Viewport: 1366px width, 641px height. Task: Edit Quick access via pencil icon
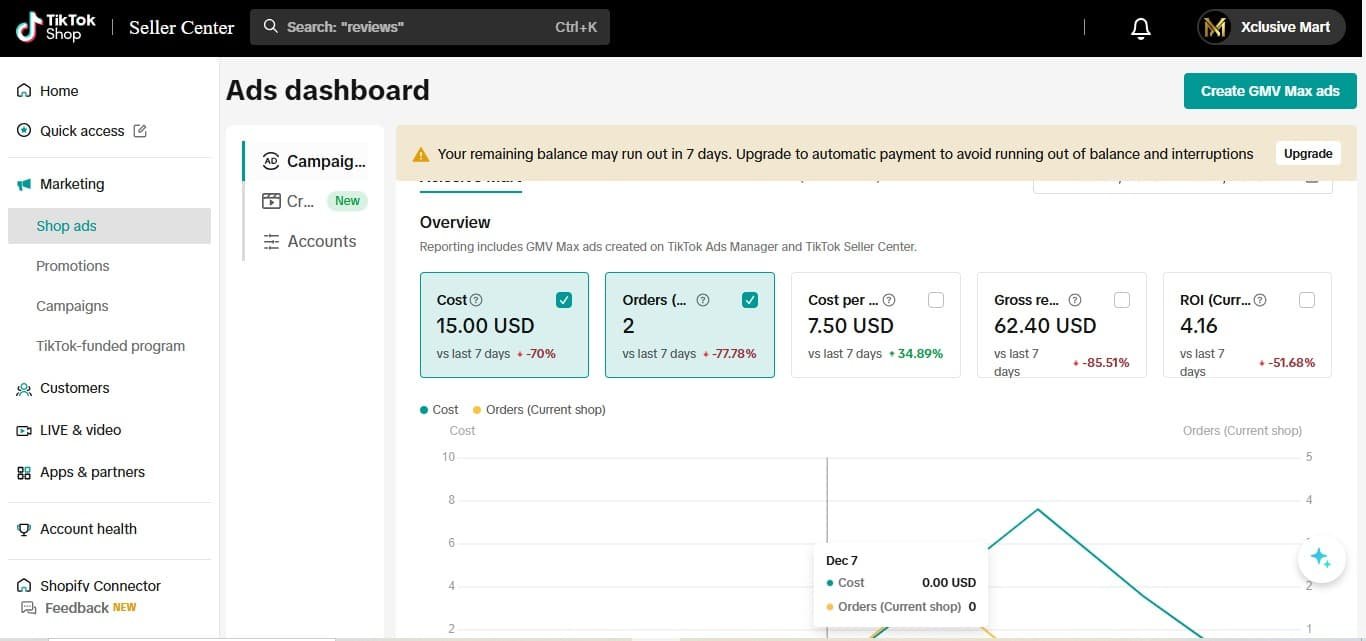140,131
